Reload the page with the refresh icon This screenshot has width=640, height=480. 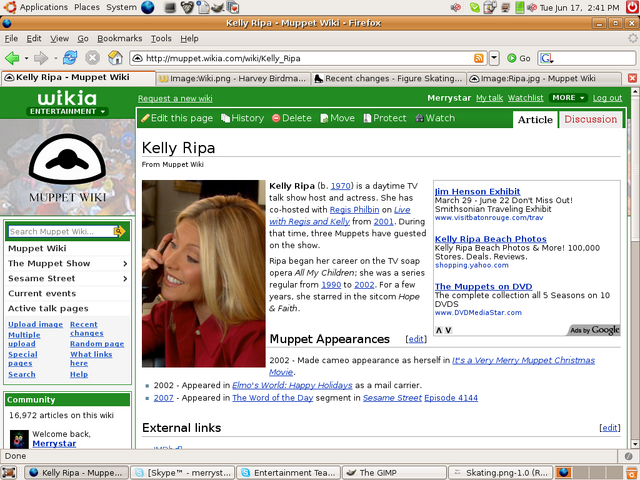(x=70, y=58)
